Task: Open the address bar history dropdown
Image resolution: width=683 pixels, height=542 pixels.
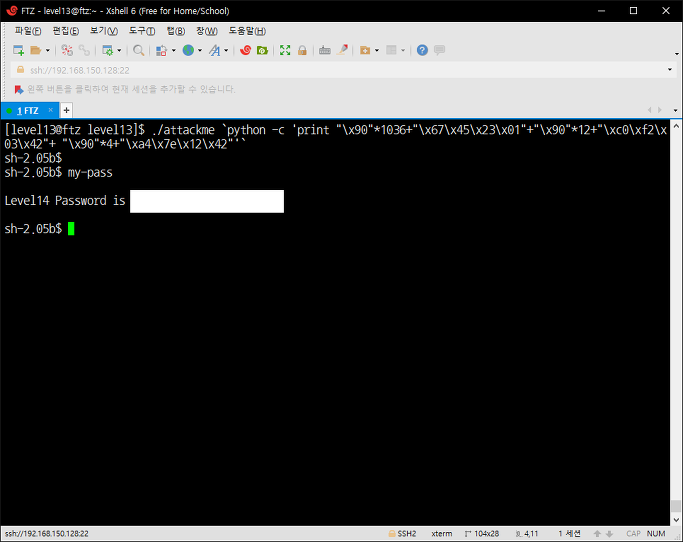Action: point(670,70)
